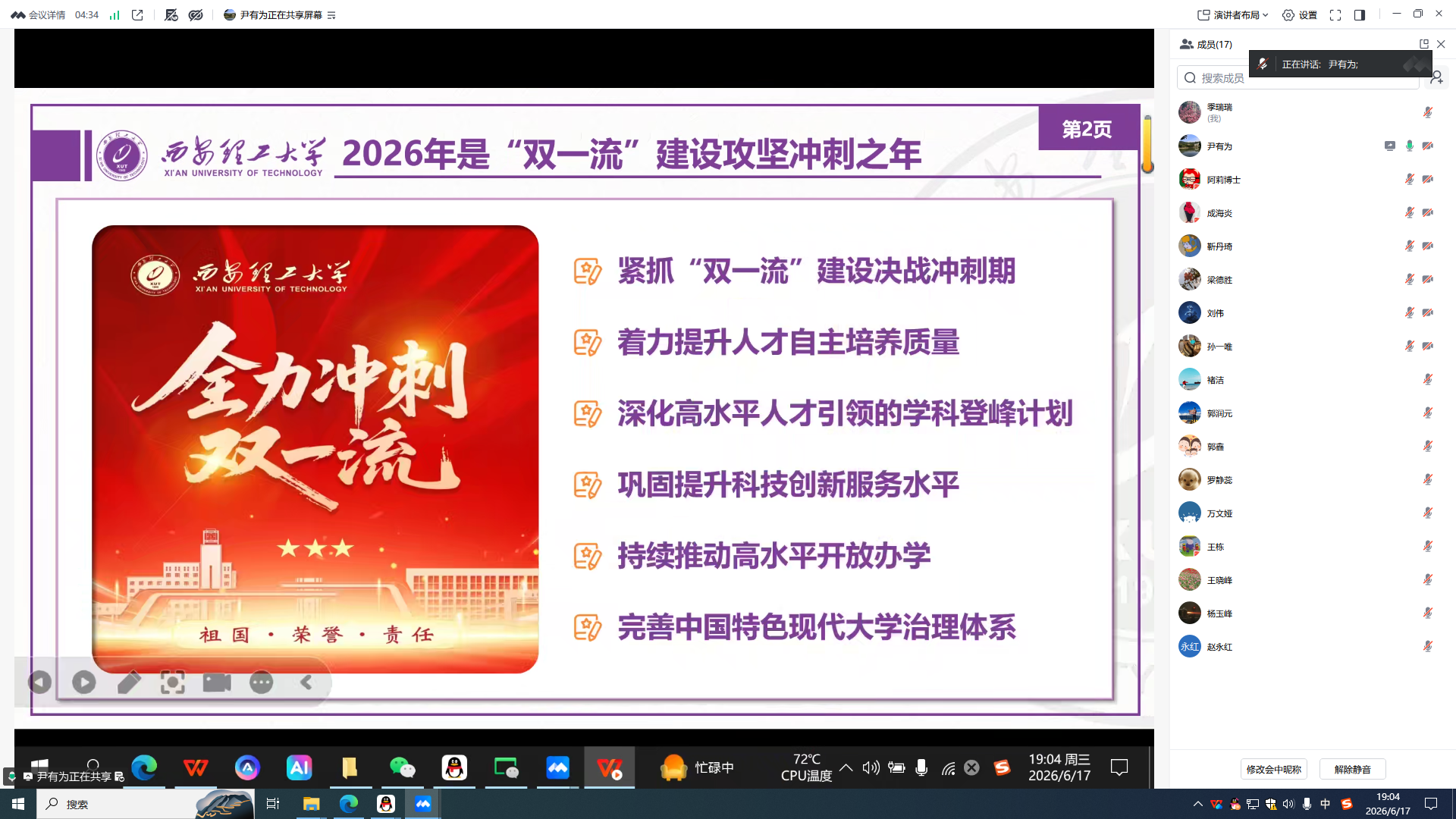Check the green network signal icon
Screen dimensions: 1456x819
[x=115, y=15]
